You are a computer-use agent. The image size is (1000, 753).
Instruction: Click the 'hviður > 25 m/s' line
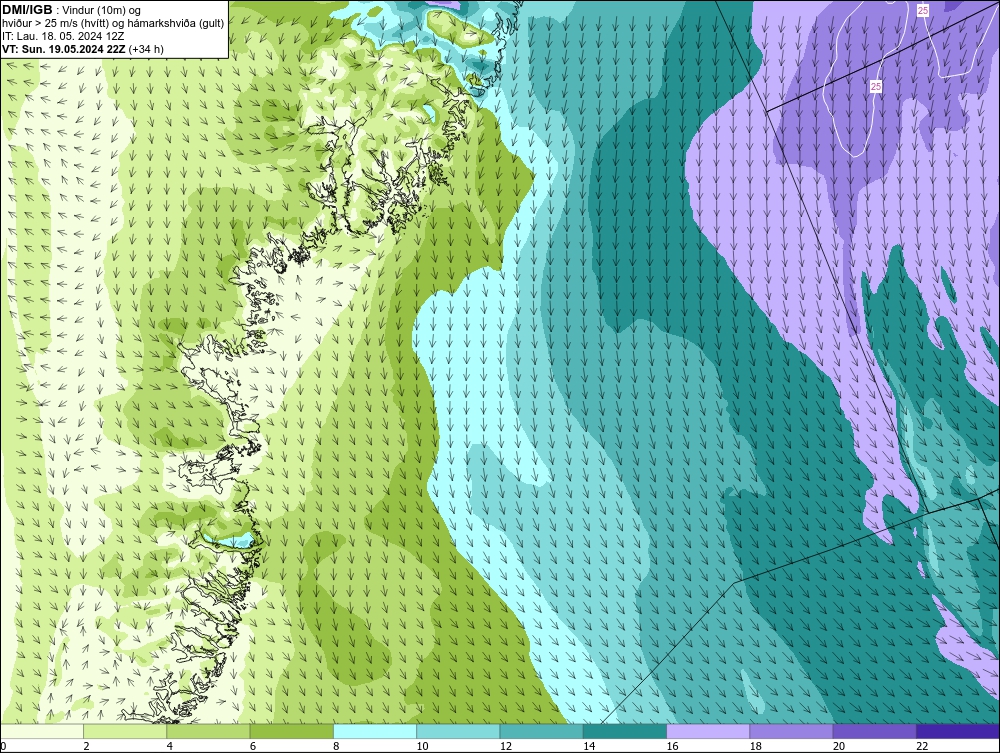click(x=113, y=24)
